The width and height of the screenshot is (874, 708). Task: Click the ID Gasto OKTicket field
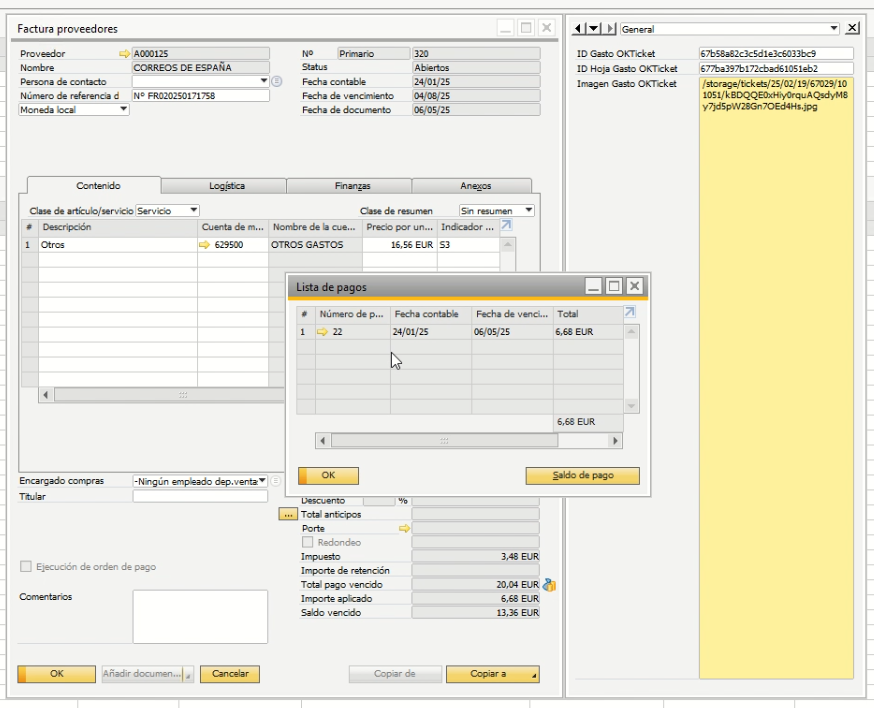[776, 54]
